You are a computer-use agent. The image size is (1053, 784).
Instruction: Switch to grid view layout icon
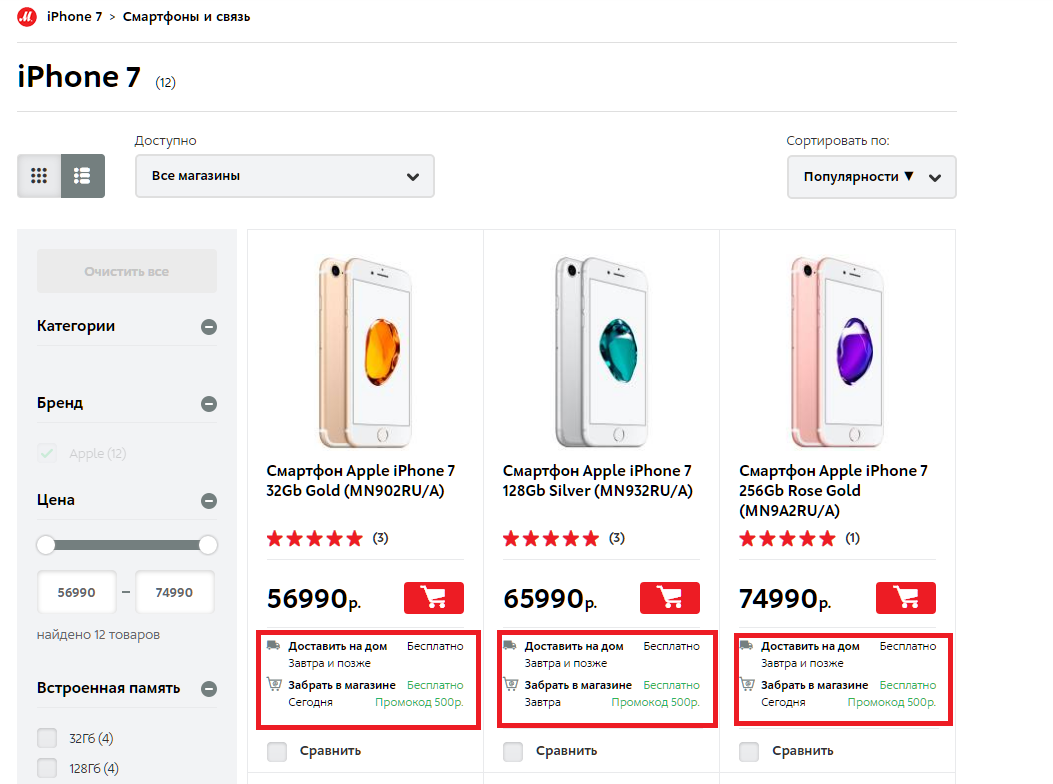(39, 176)
